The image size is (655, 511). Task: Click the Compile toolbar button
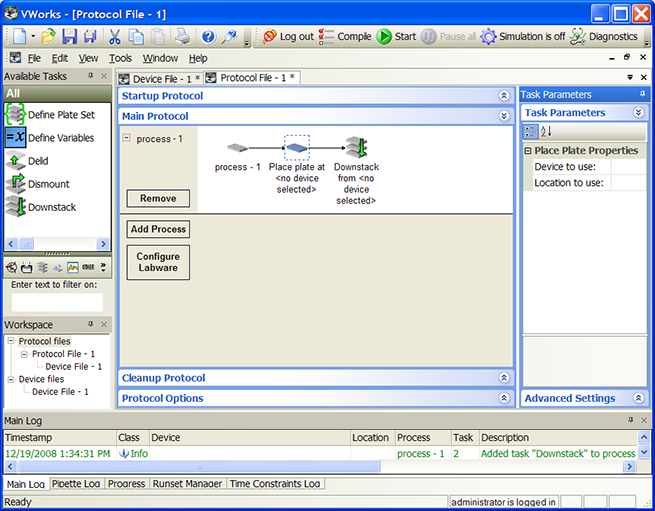pyautogui.click(x=345, y=37)
